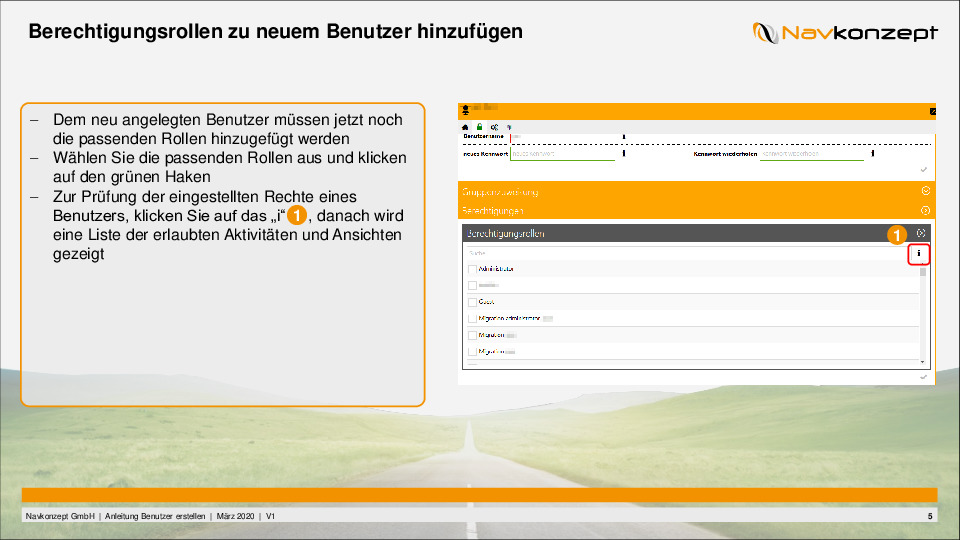Viewport: 960px width, 540px height.
Task: Confirm password with the gray checkmark
Action: (923, 170)
